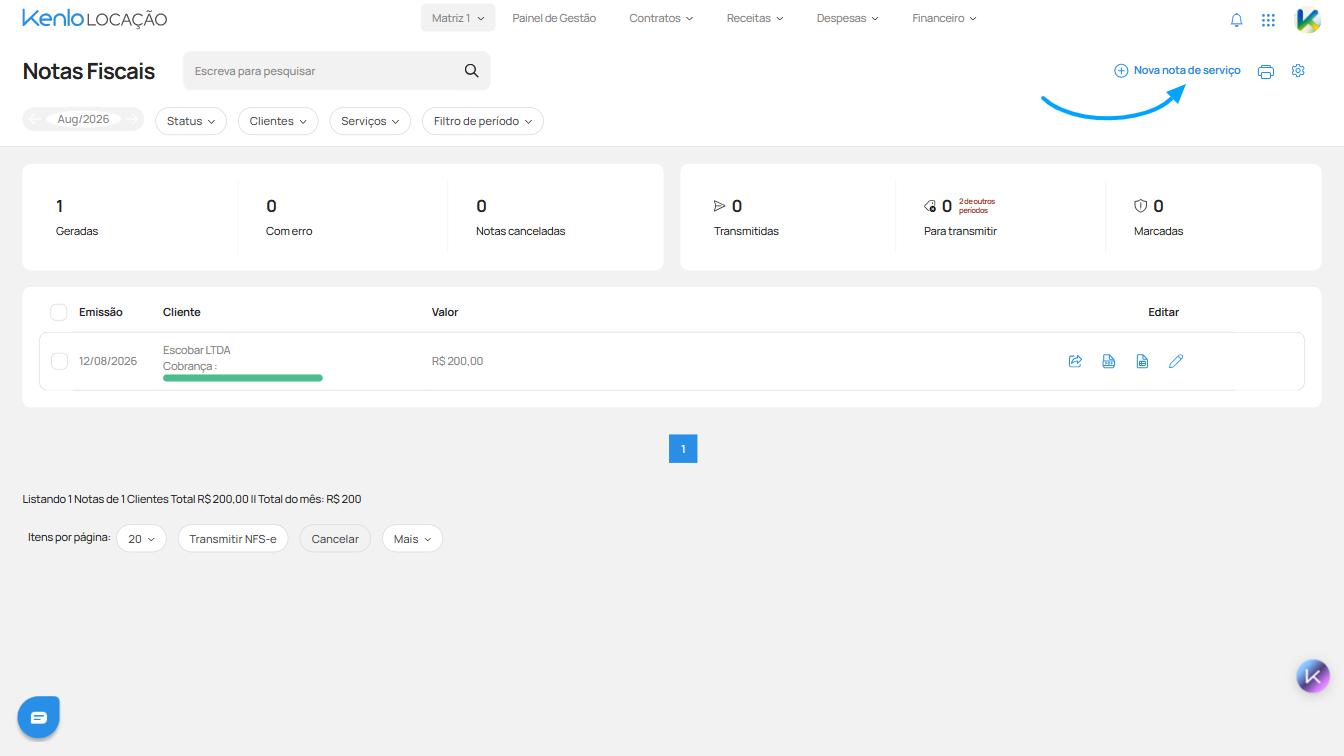Image resolution: width=1344 pixels, height=756 pixels.
Task: Open the Matriz 1 branch selector
Action: pos(458,18)
